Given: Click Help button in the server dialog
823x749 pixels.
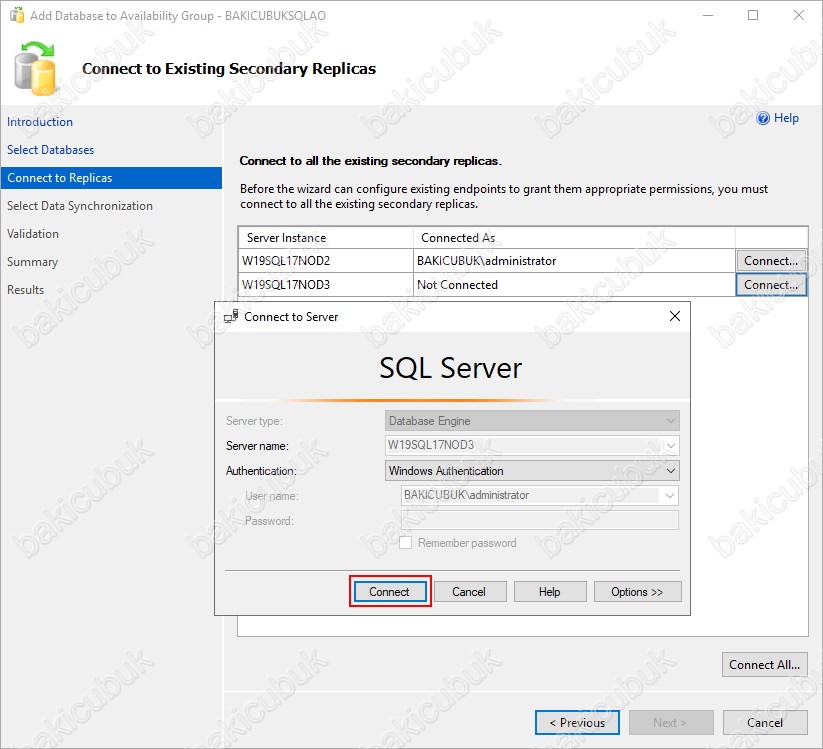Looking at the screenshot, I should pos(550,592).
